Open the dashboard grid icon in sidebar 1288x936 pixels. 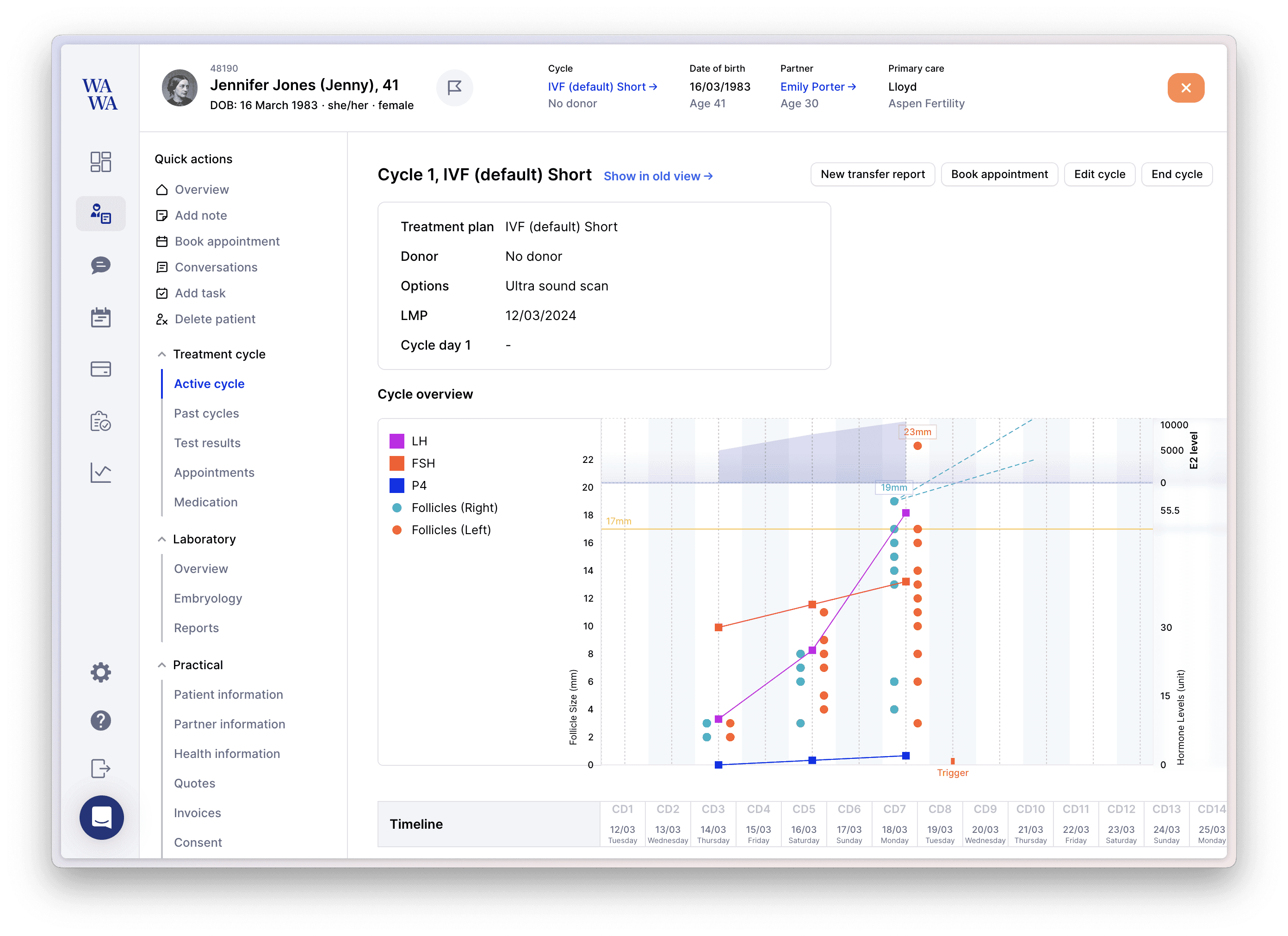coord(100,162)
